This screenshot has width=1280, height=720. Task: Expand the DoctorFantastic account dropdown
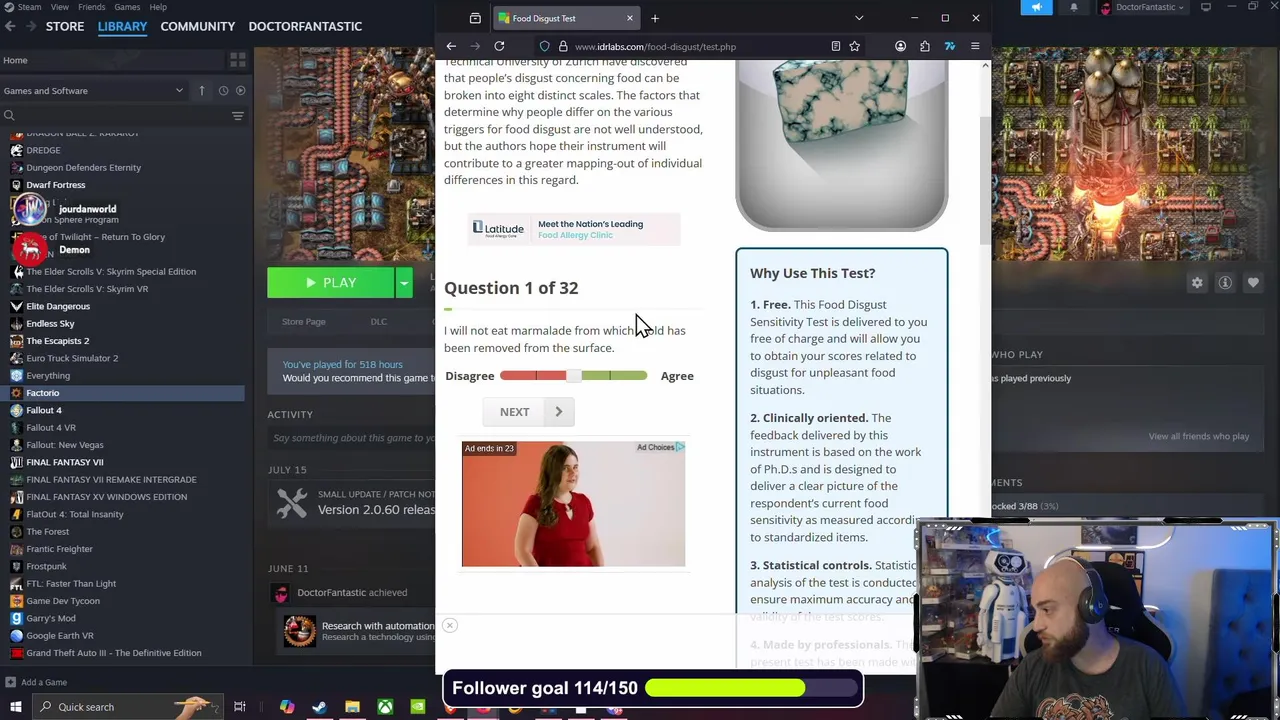tap(1142, 7)
